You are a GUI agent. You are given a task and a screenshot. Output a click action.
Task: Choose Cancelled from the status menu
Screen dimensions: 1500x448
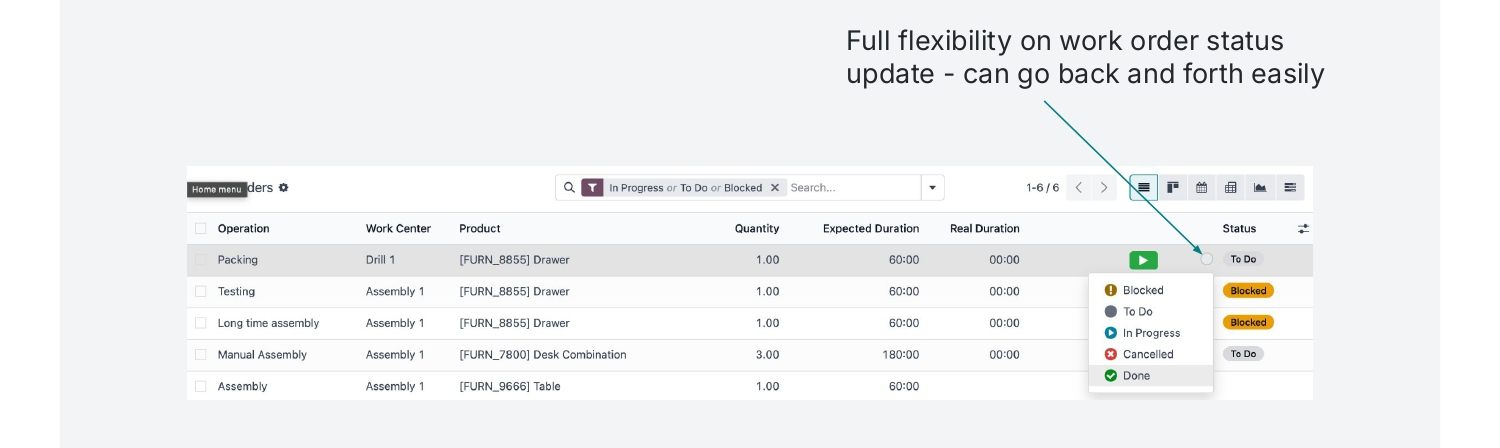[x=1151, y=354]
